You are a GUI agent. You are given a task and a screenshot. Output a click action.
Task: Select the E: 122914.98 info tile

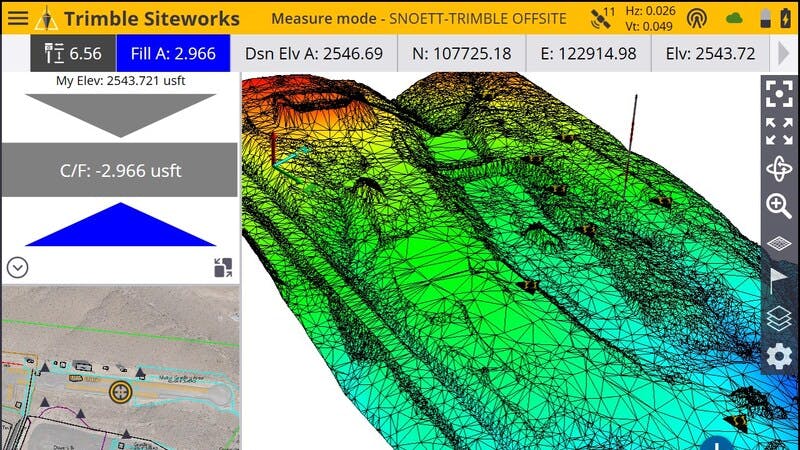[x=588, y=53]
